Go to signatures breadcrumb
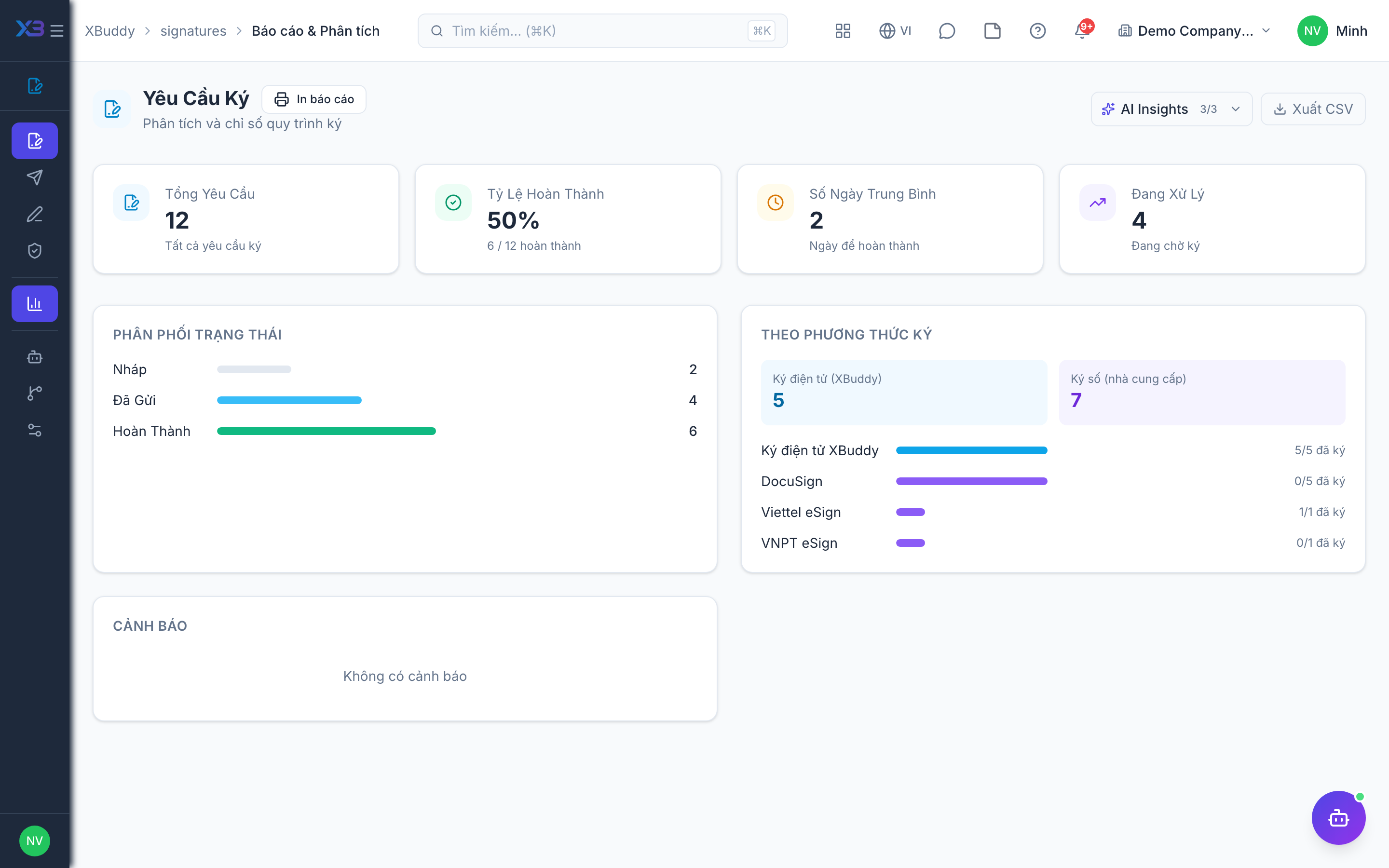The image size is (1389, 868). (x=193, y=31)
